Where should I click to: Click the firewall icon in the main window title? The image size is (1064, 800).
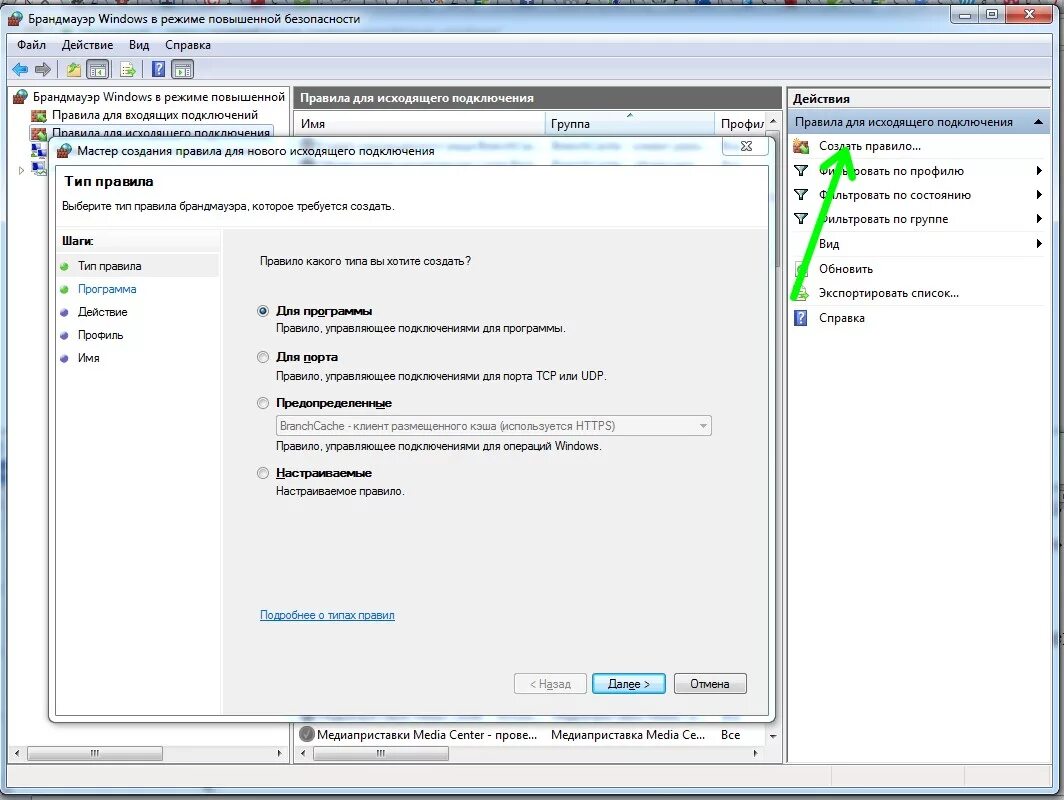16,18
